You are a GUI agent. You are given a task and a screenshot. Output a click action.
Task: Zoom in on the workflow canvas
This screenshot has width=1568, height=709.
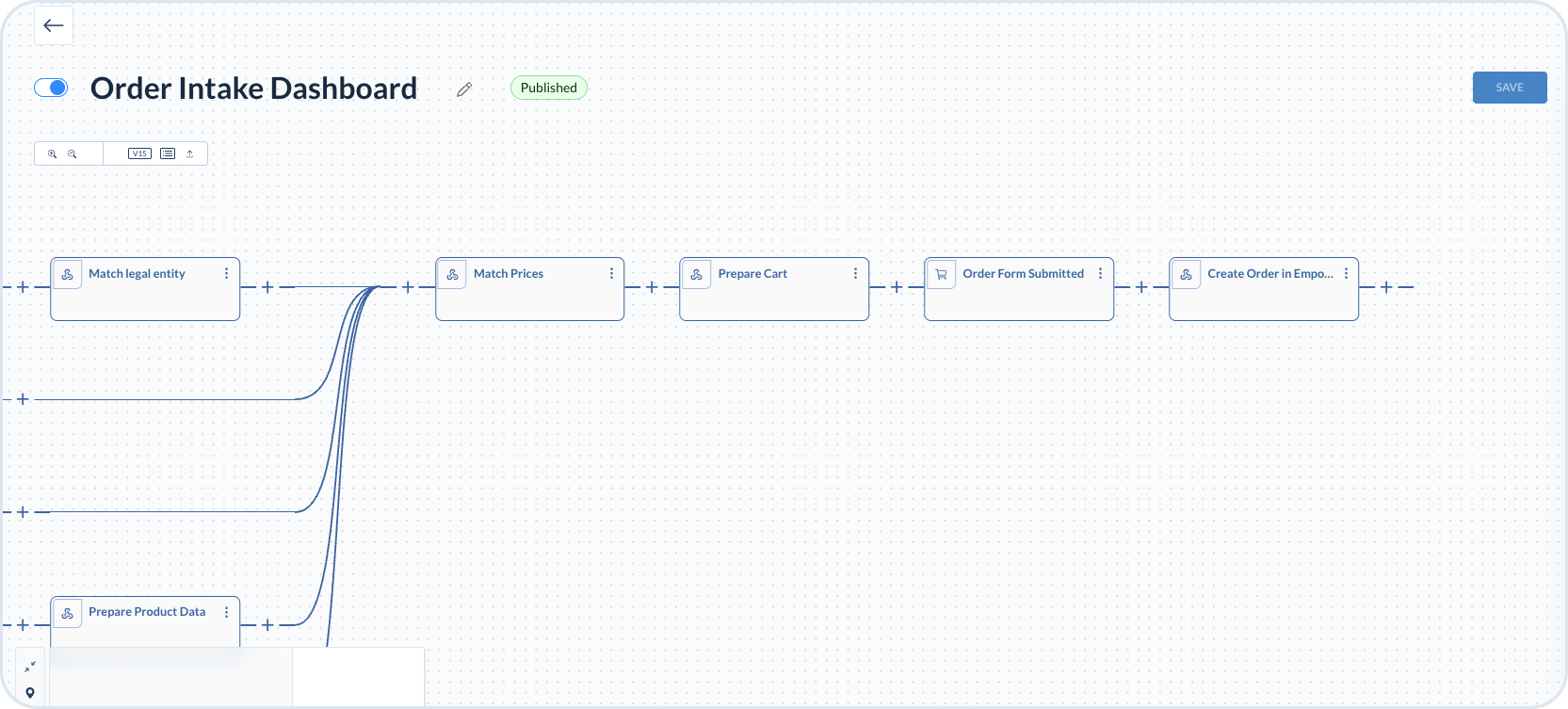tap(53, 153)
